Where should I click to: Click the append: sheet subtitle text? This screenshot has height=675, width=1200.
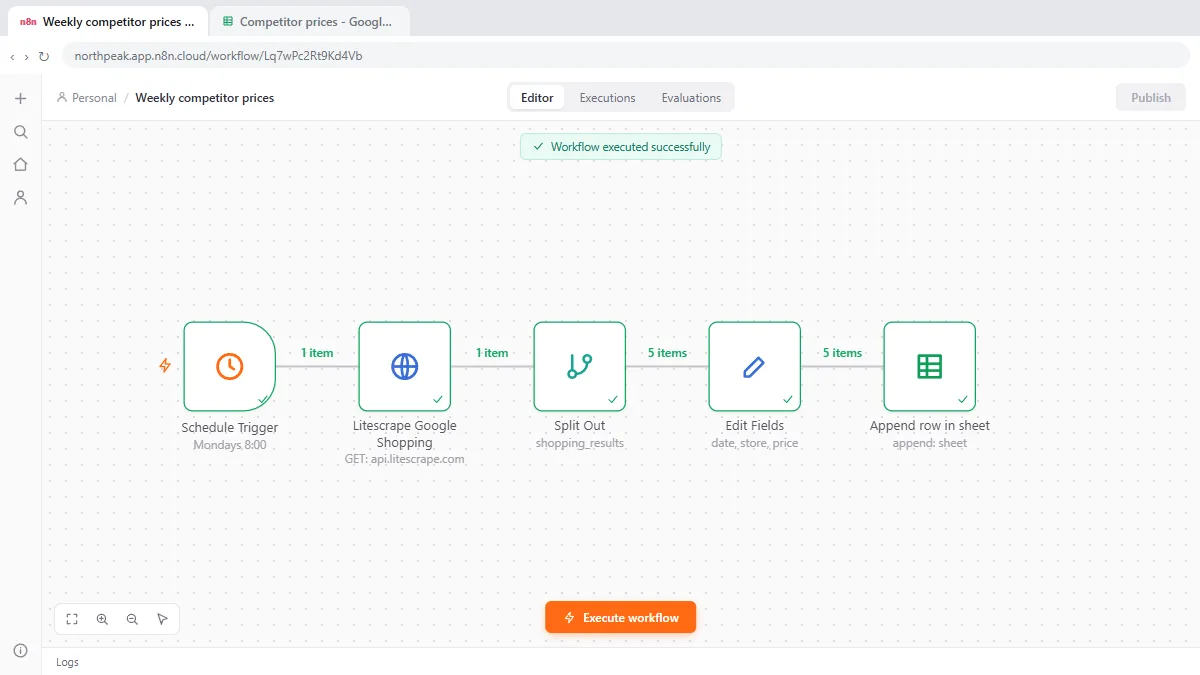(930, 443)
